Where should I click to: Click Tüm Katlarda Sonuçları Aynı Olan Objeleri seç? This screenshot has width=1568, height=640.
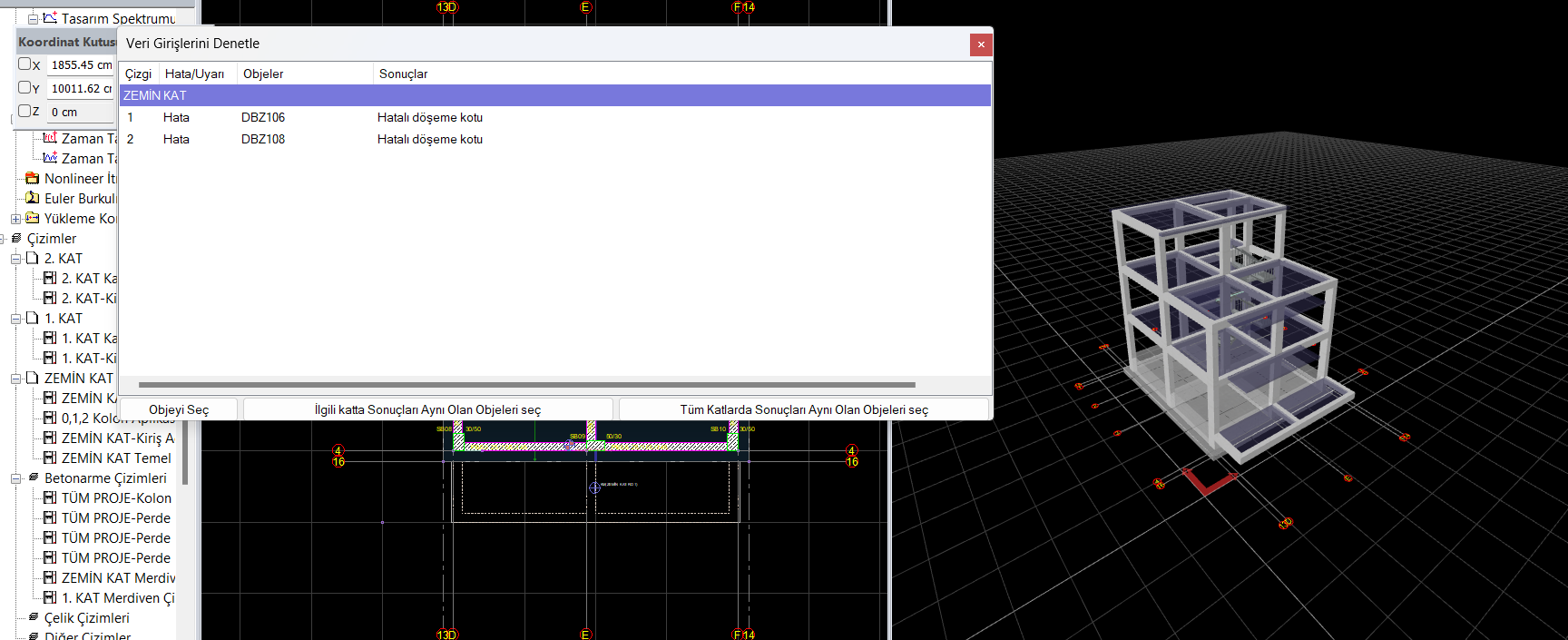[804, 409]
